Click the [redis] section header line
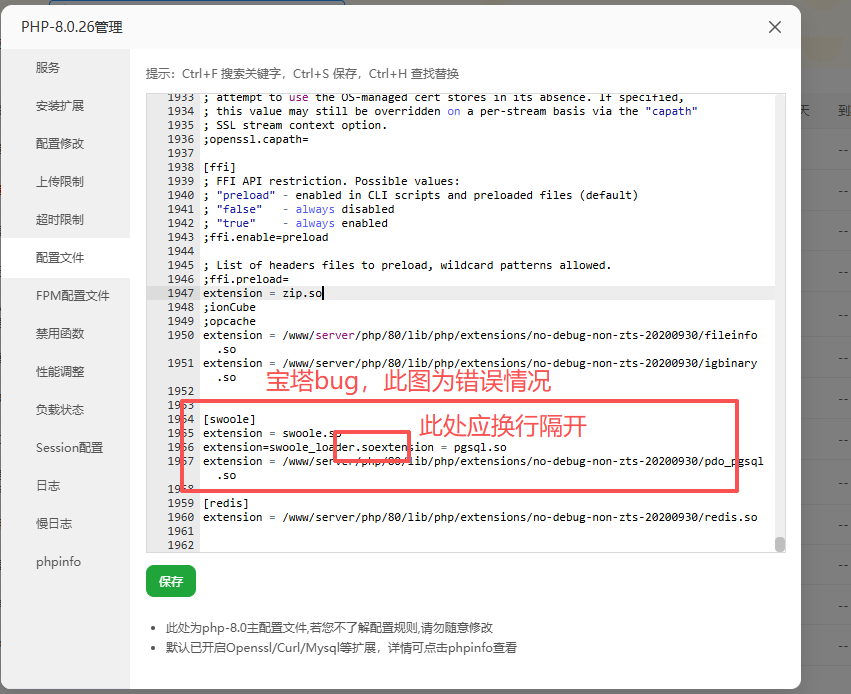The height and width of the screenshot is (694, 851). coord(225,503)
